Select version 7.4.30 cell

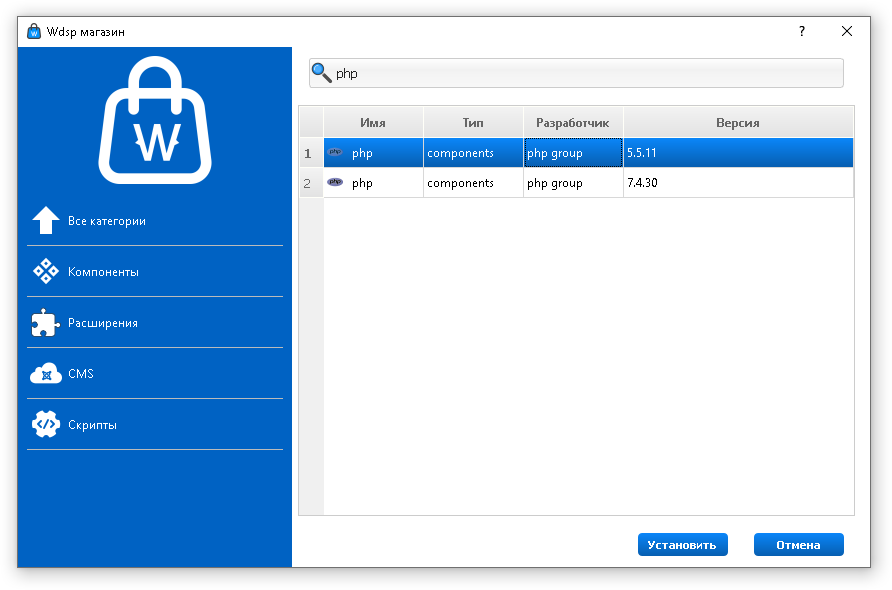click(x=738, y=183)
